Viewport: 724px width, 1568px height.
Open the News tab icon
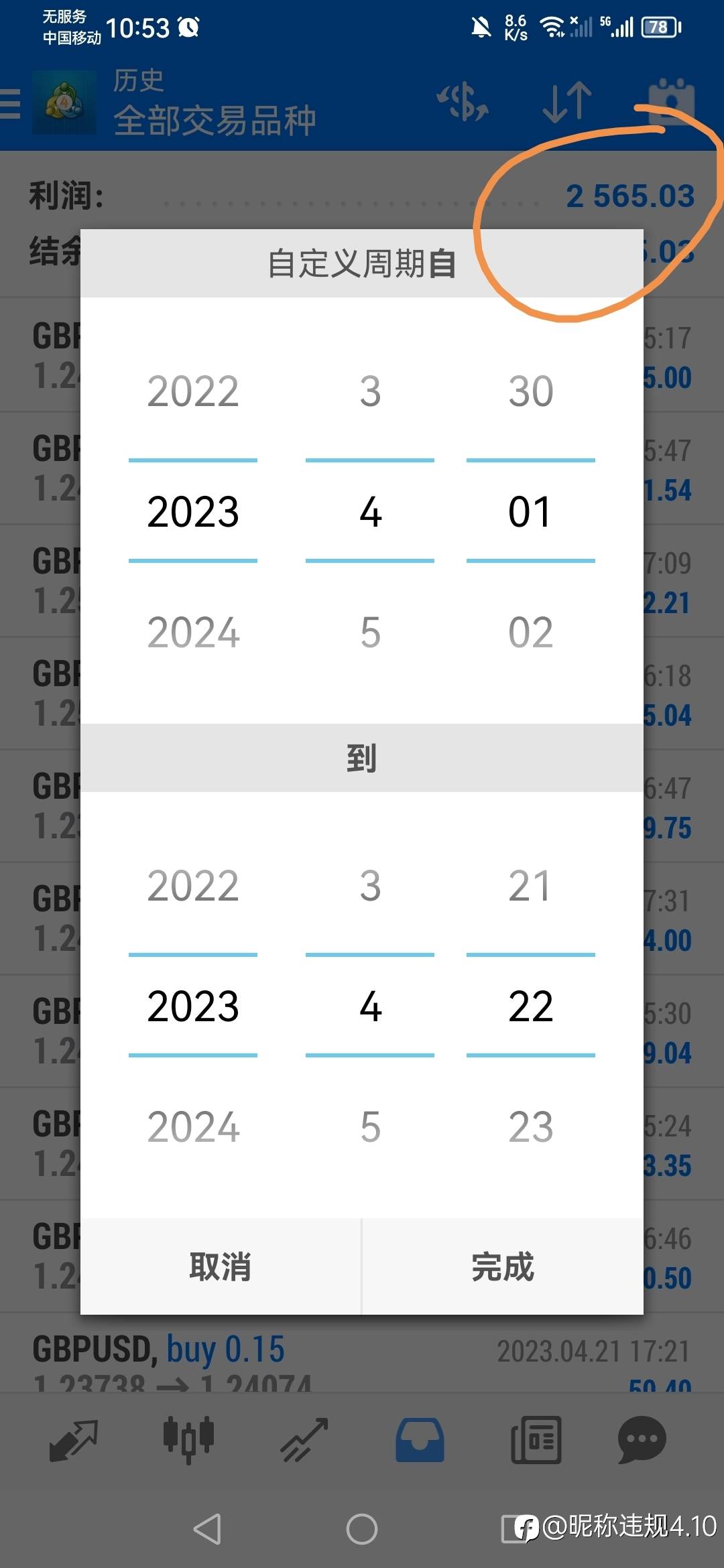(536, 1440)
